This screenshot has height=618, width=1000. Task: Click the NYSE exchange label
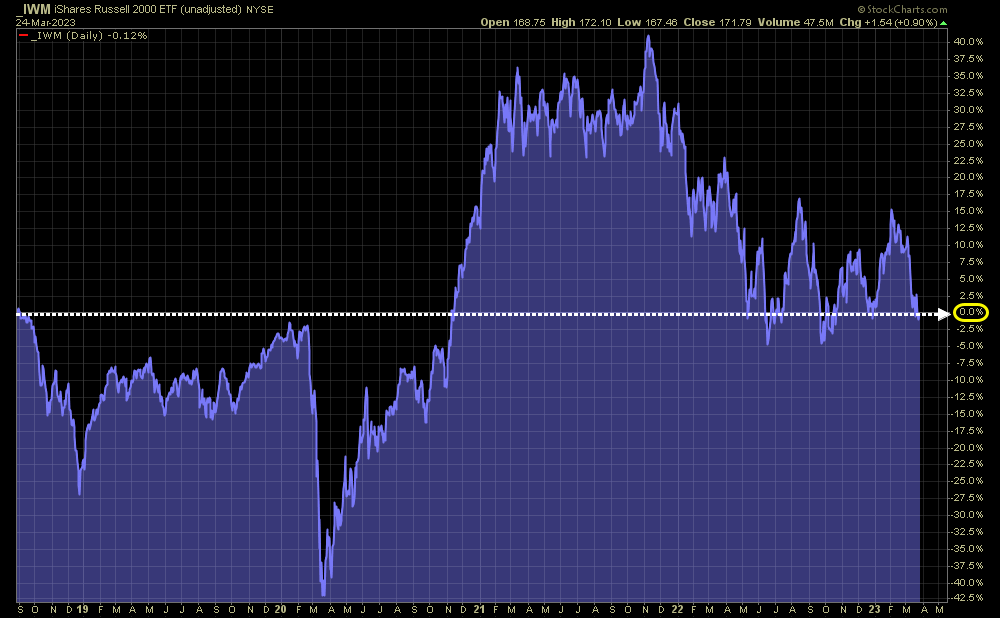[x=260, y=10]
